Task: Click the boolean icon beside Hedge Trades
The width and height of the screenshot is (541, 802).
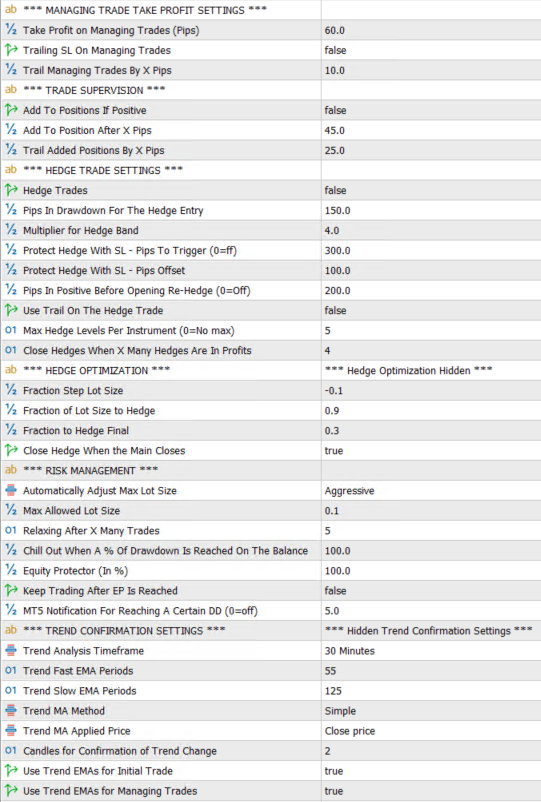Action: 11,190
